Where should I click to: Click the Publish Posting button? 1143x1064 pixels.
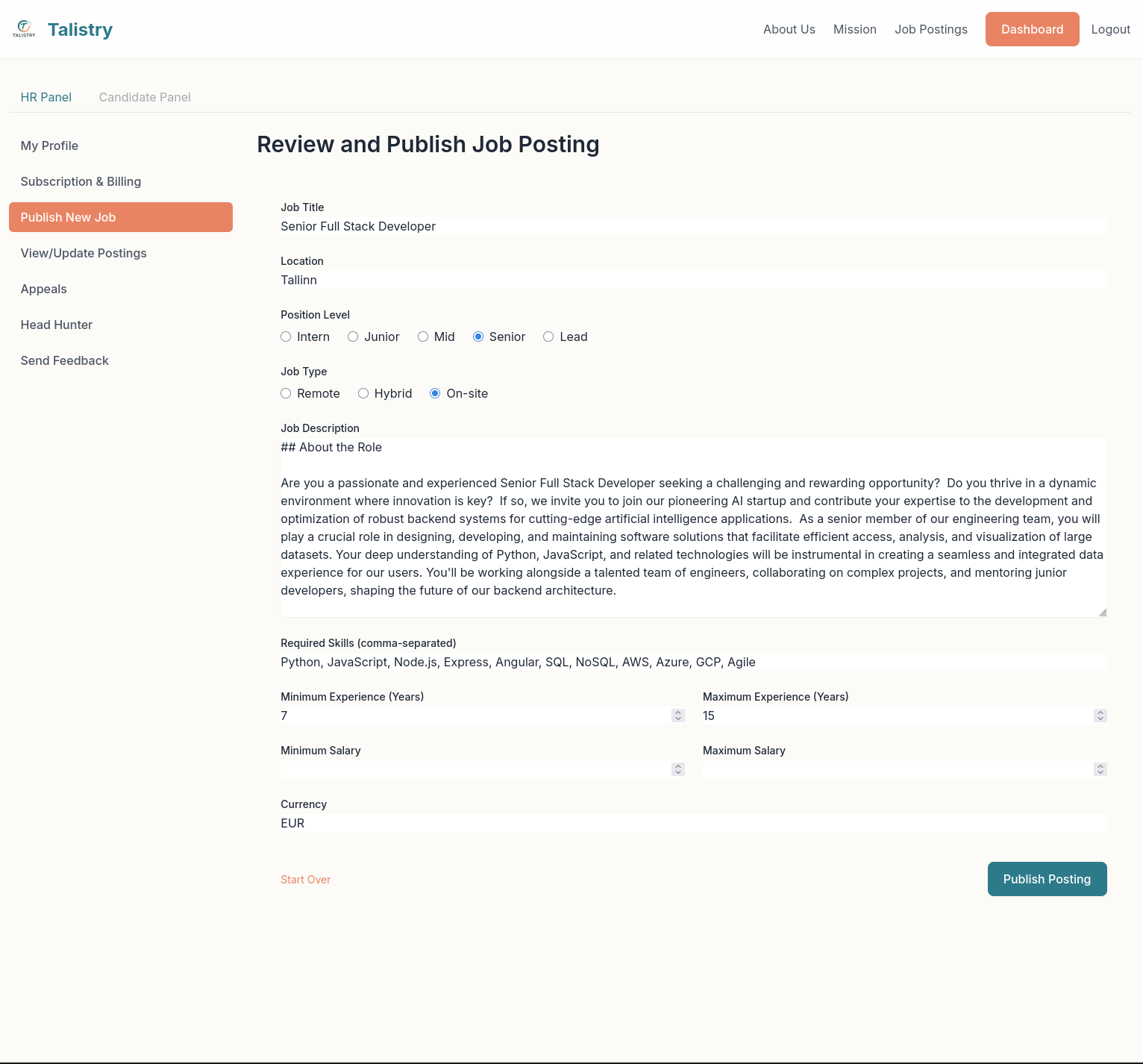pyautogui.click(x=1047, y=879)
